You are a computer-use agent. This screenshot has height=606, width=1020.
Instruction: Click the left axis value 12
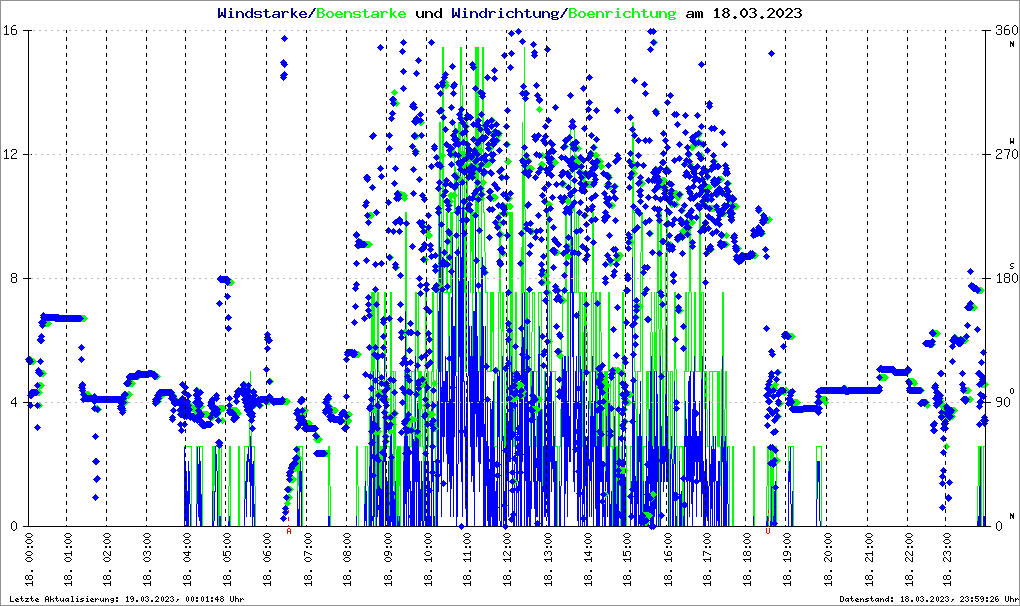tap(11, 154)
